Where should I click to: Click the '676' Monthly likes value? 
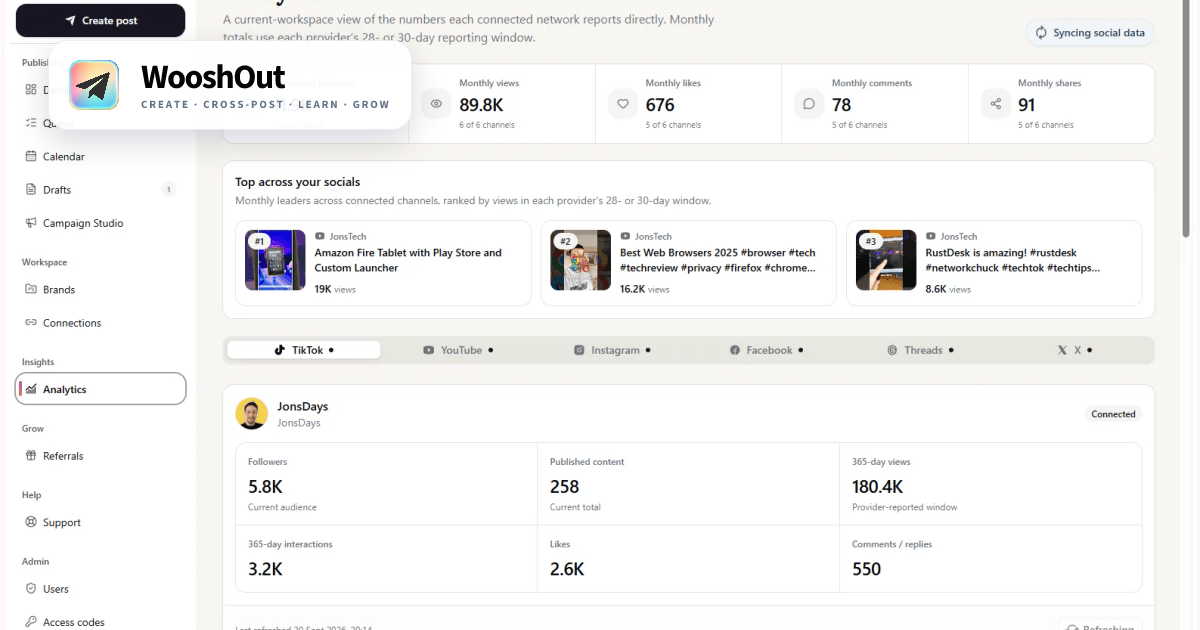coord(660,105)
